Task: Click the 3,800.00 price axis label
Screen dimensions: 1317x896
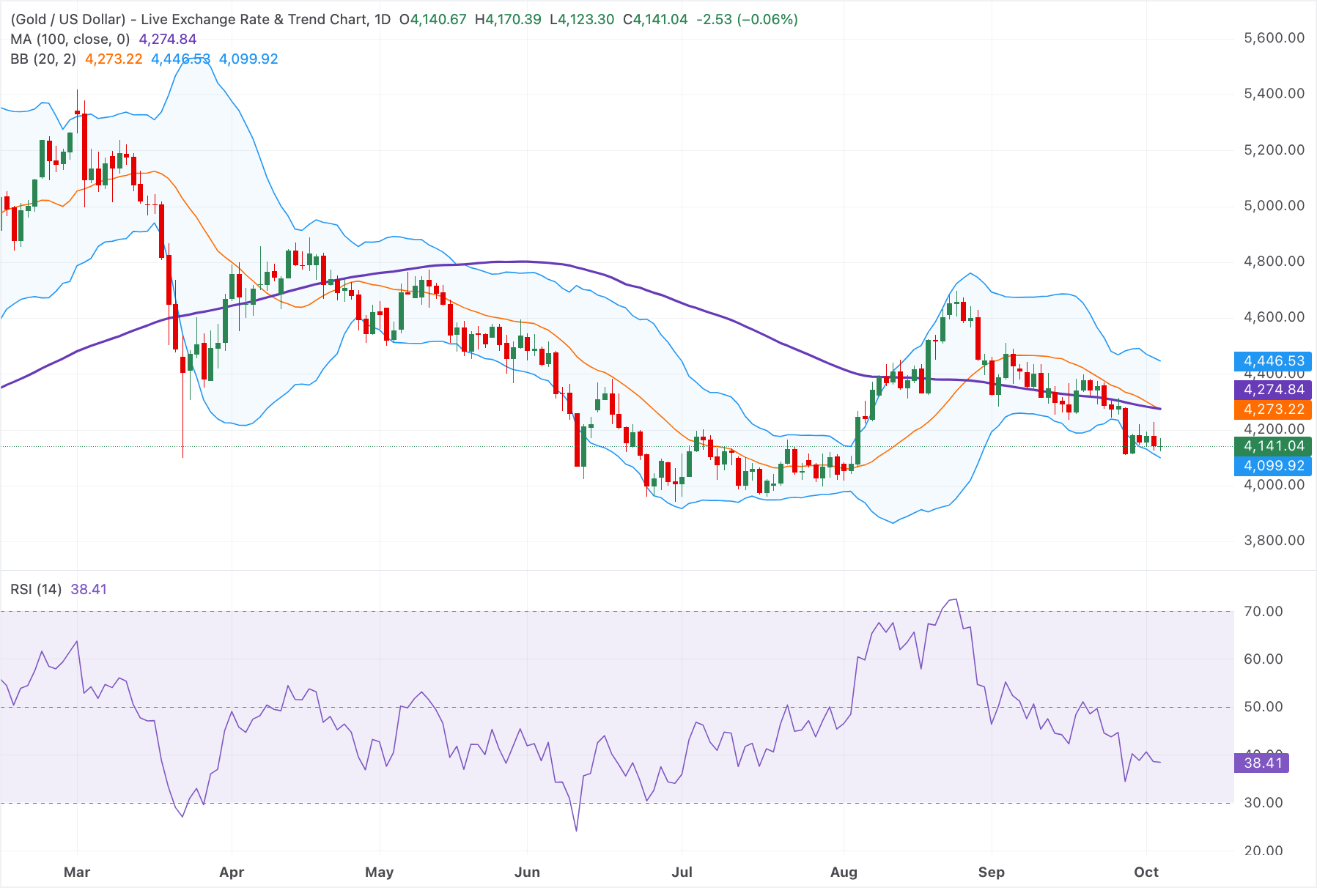Action: [1274, 540]
